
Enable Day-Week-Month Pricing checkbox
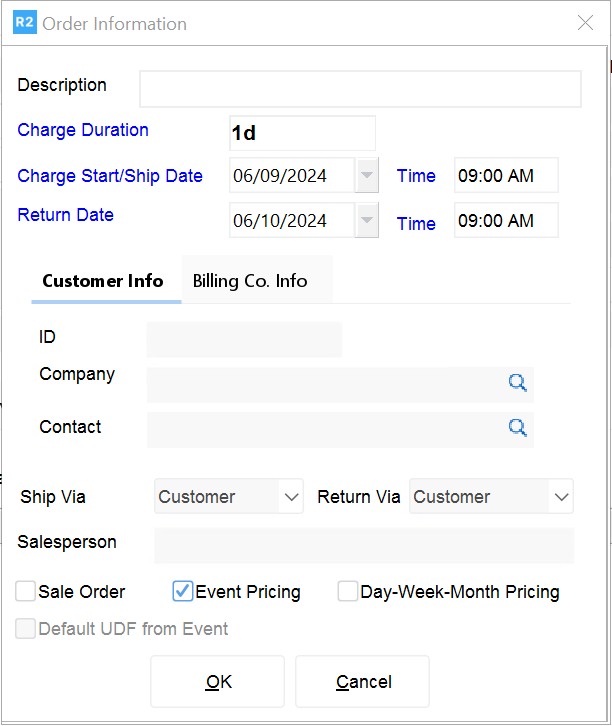tap(348, 592)
